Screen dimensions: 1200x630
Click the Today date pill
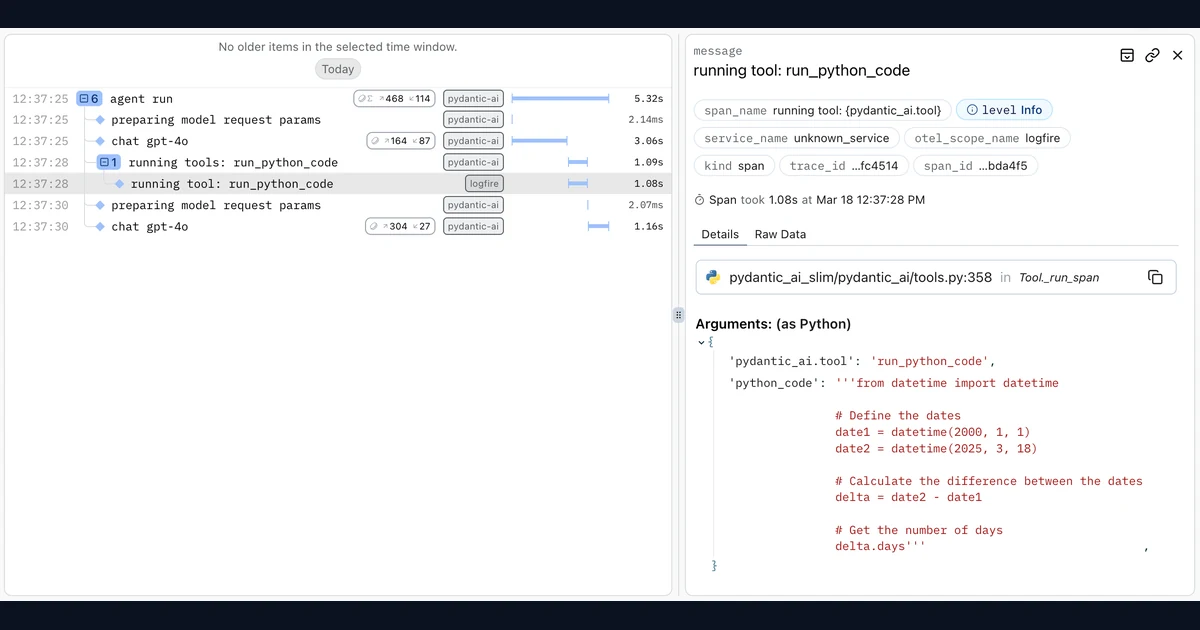coord(338,69)
